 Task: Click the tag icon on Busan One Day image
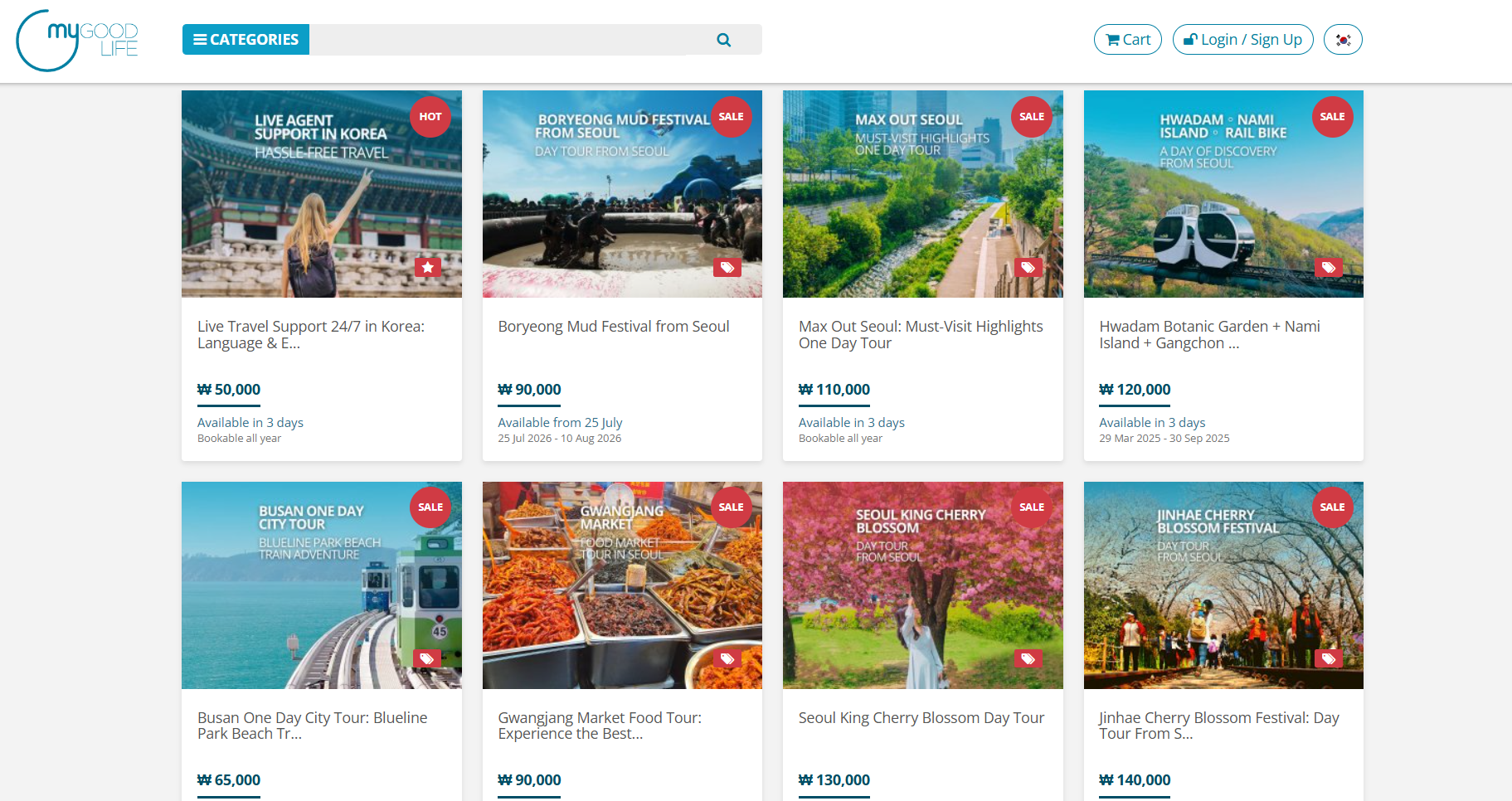(x=427, y=658)
